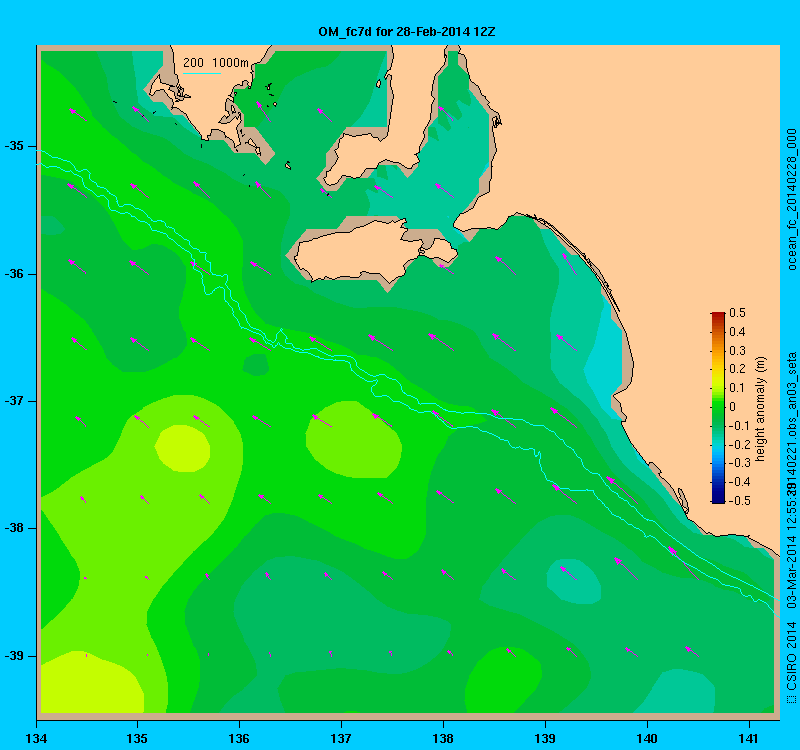
Task: Click the colorbar label -0.1
Action: 738,426
